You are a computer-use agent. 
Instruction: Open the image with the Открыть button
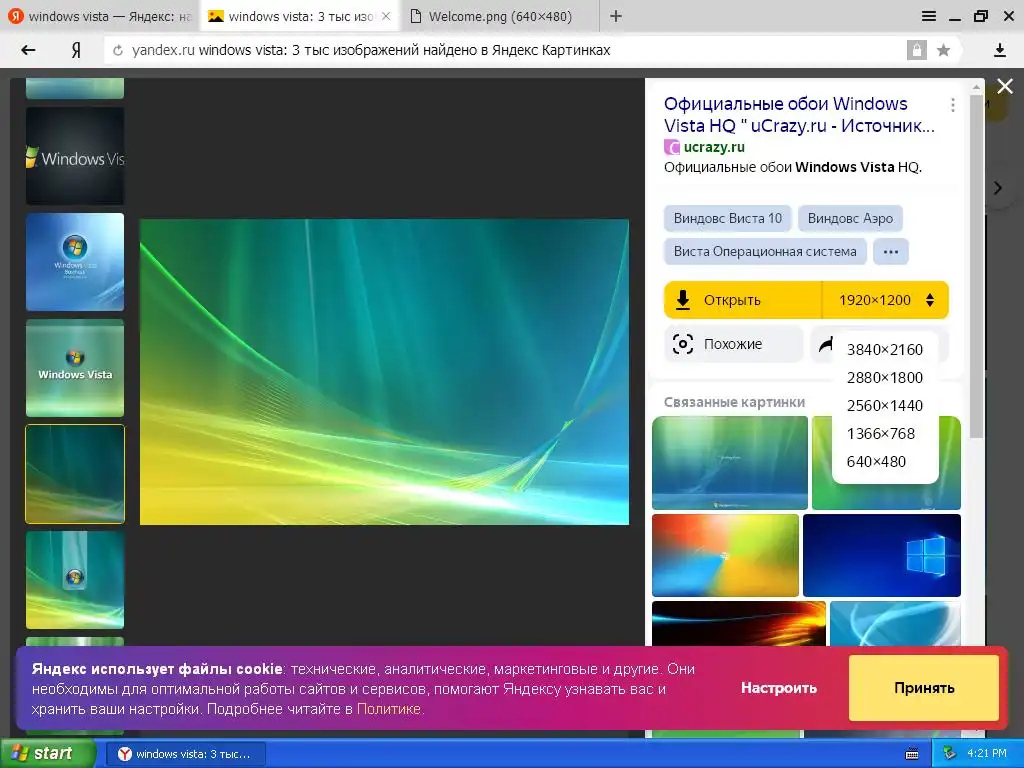click(743, 300)
